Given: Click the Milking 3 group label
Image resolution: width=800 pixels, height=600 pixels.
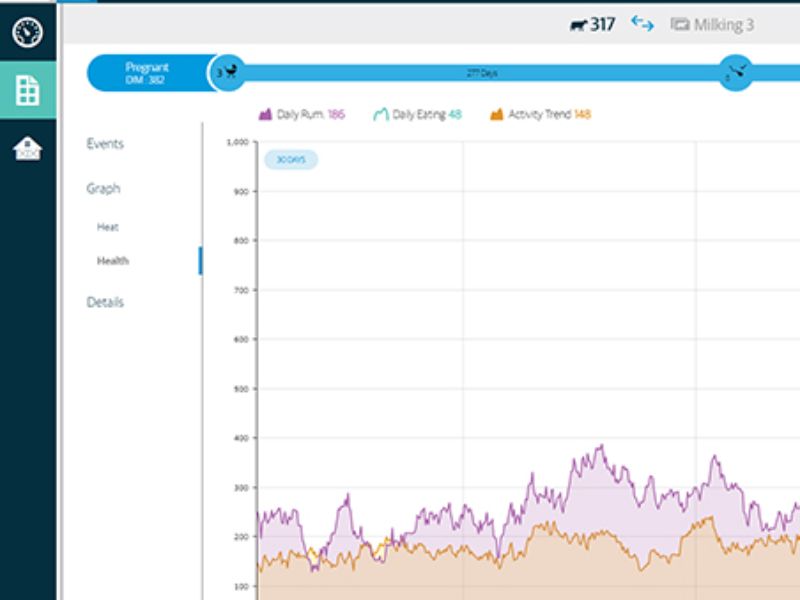Looking at the screenshot, I should (x=725, y=25).
